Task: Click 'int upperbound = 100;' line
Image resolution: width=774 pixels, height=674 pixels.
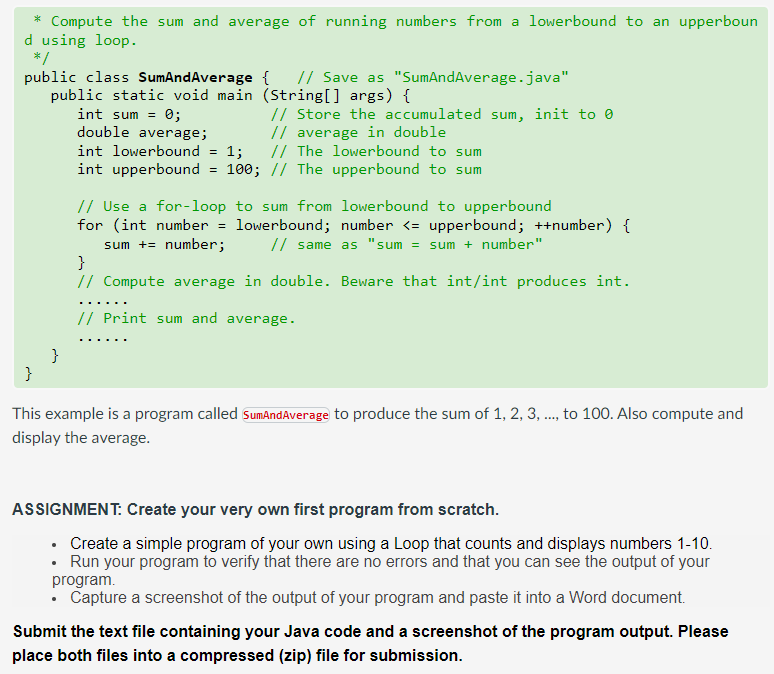Action: point(168,169)
